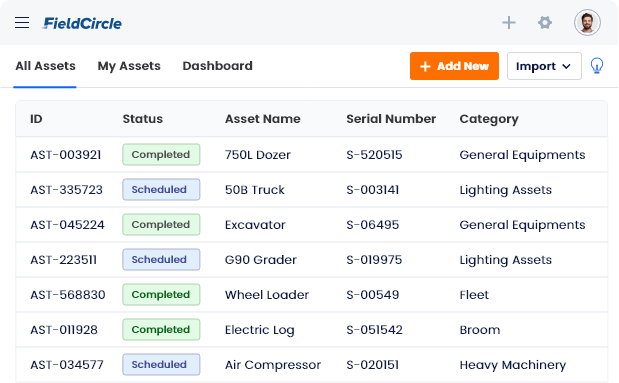Open asset AST-568830
The height and width of the screenshot is (383, 619).
tap(68, 295)
